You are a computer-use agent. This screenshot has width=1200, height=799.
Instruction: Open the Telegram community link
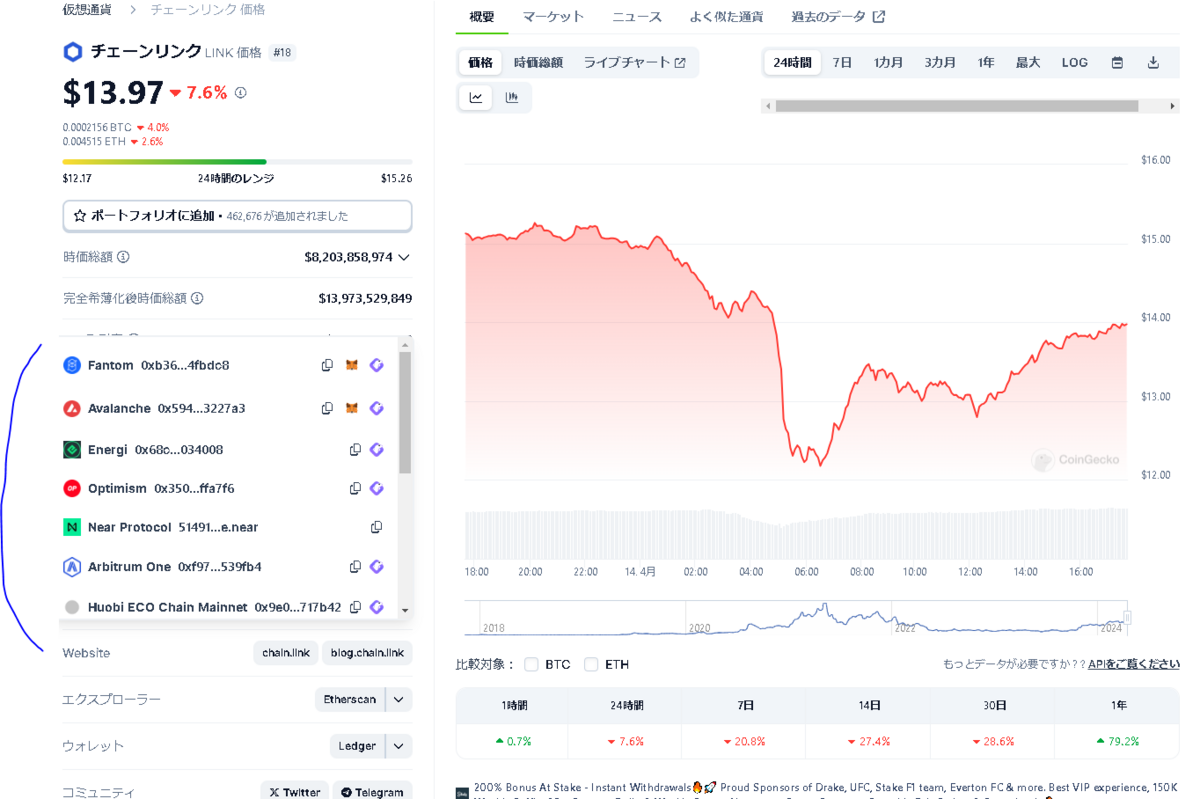372,791
